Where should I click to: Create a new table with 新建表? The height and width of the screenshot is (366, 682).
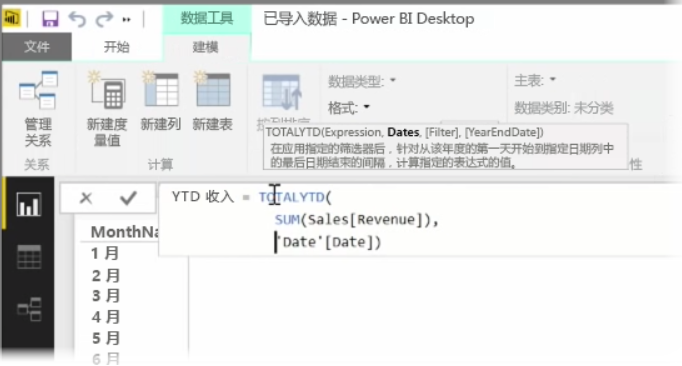[x=213, y=102]
